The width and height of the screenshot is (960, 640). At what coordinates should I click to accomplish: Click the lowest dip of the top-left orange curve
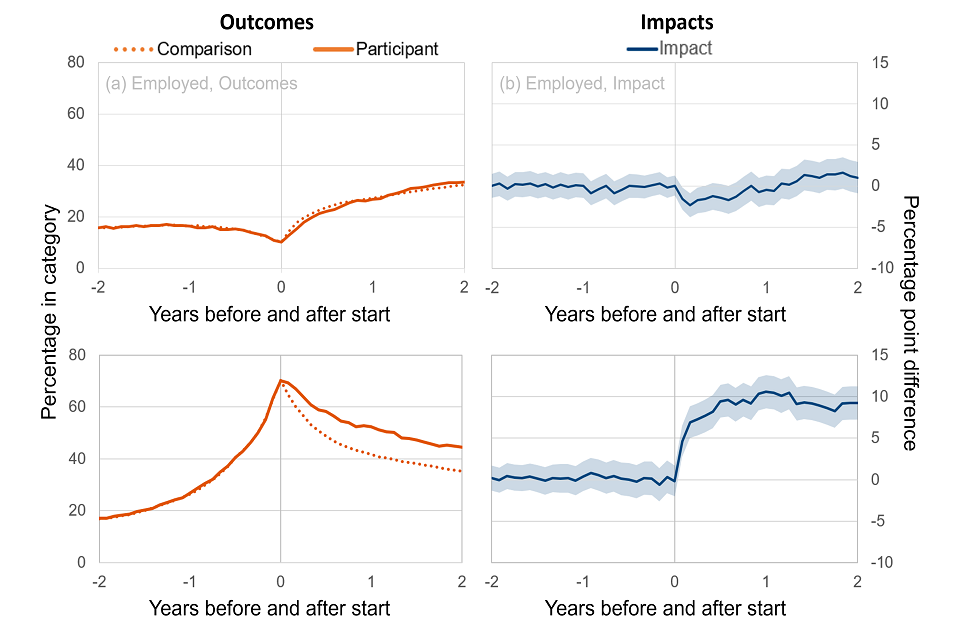(281, 241)
